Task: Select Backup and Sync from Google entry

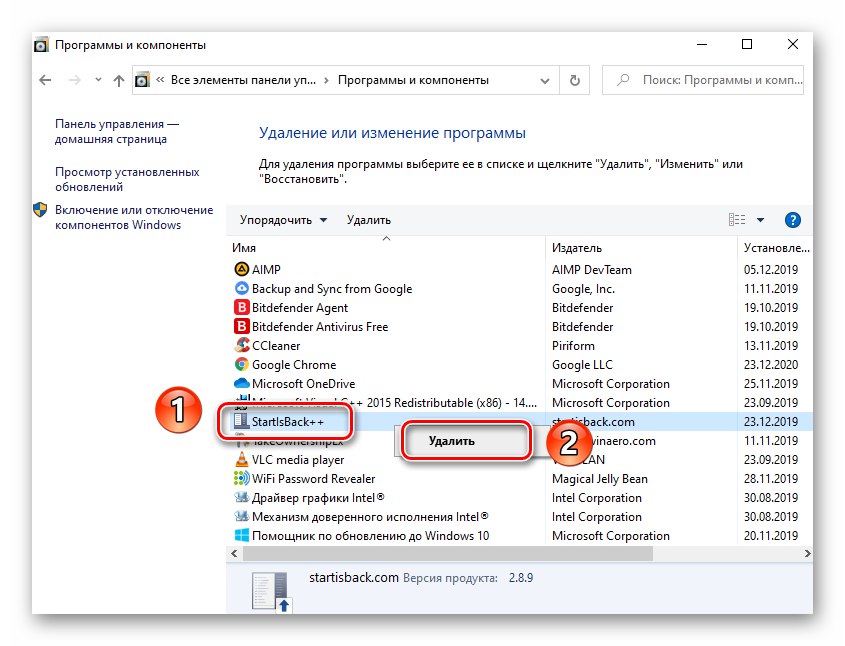Action: click(332, 289)
